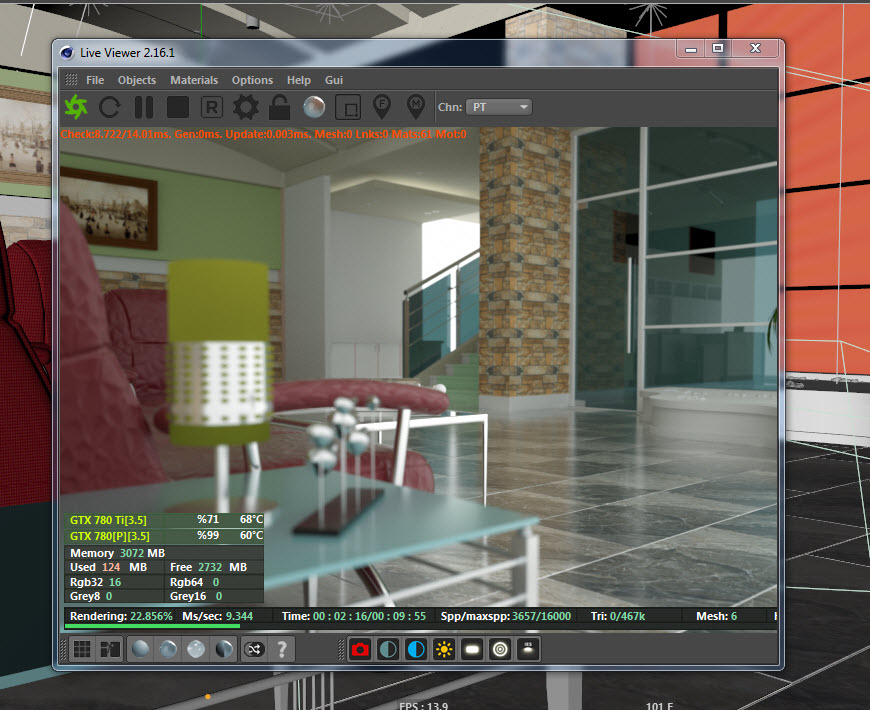Click the shuffle arrows icon
870x710 pixels.
coord(254,649)
